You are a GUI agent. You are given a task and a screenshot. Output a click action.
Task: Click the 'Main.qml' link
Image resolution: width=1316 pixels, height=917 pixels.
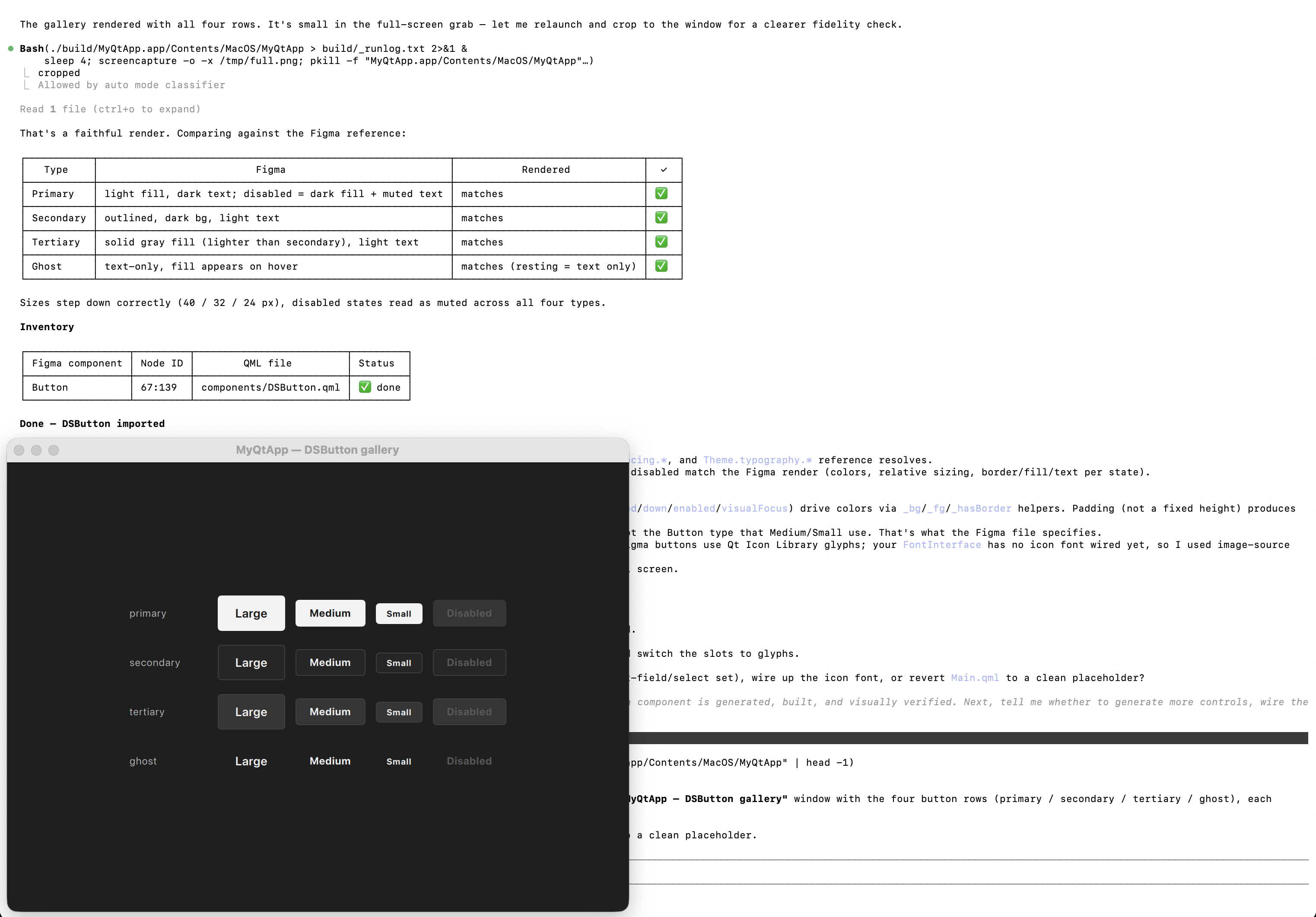point(975,678)
